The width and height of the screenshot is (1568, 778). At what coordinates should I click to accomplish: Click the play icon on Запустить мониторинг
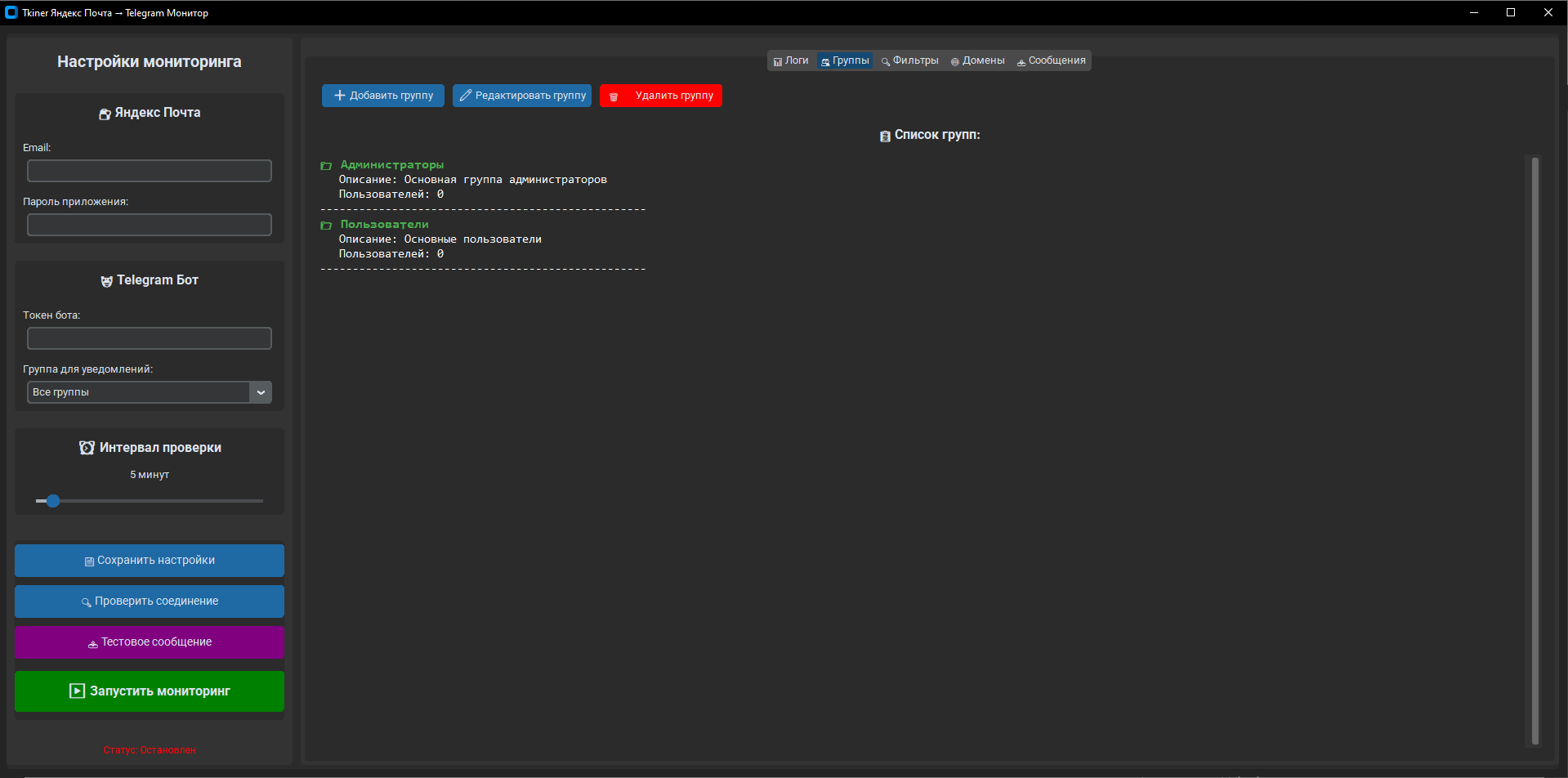77,691
